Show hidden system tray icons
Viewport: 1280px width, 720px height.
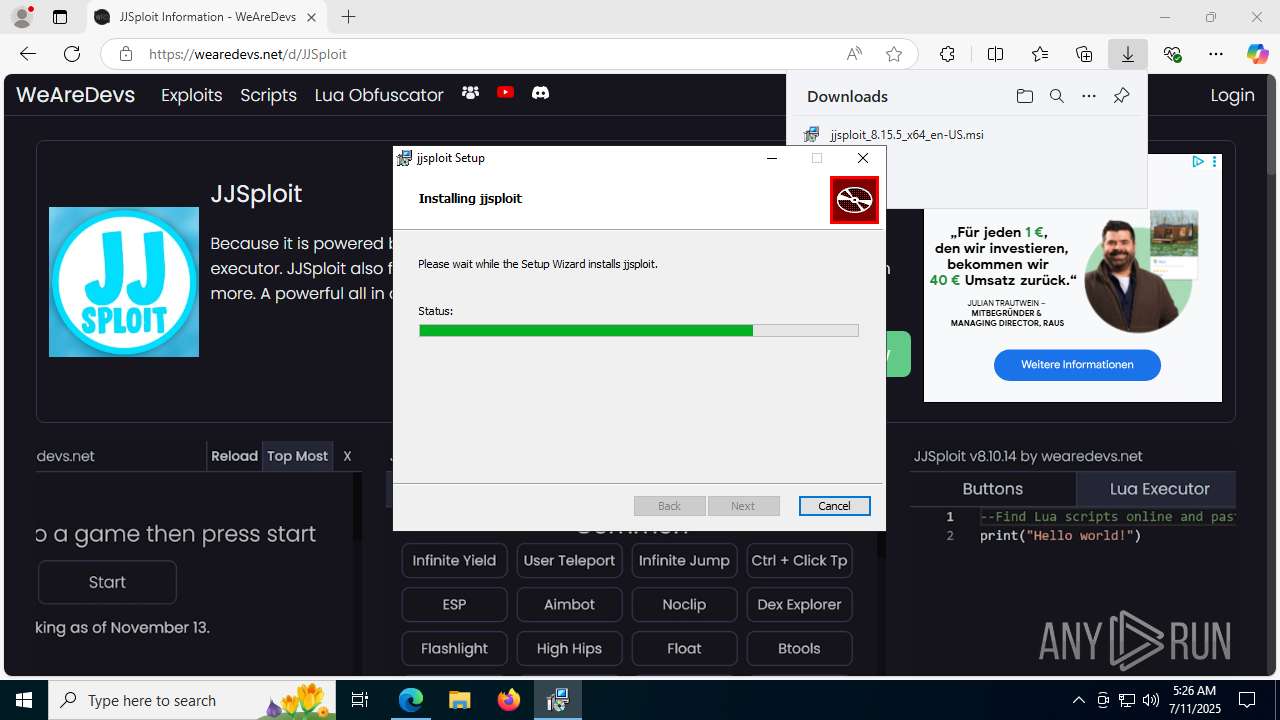[x=1078, y=700]
